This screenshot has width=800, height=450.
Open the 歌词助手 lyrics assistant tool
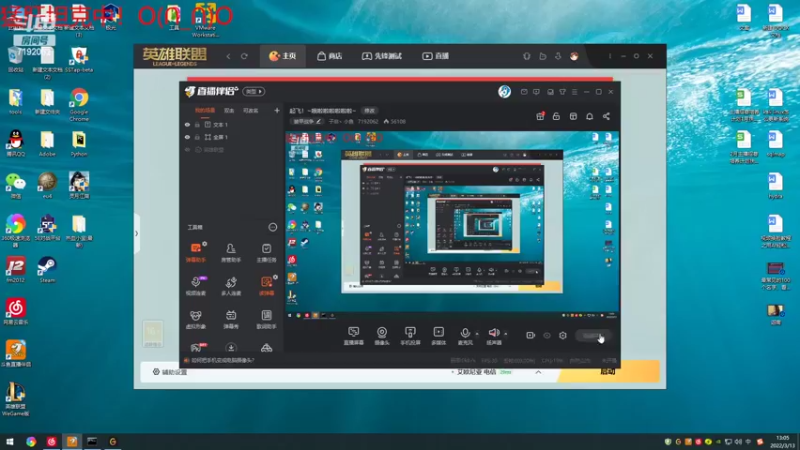click(x=266, y=319)
